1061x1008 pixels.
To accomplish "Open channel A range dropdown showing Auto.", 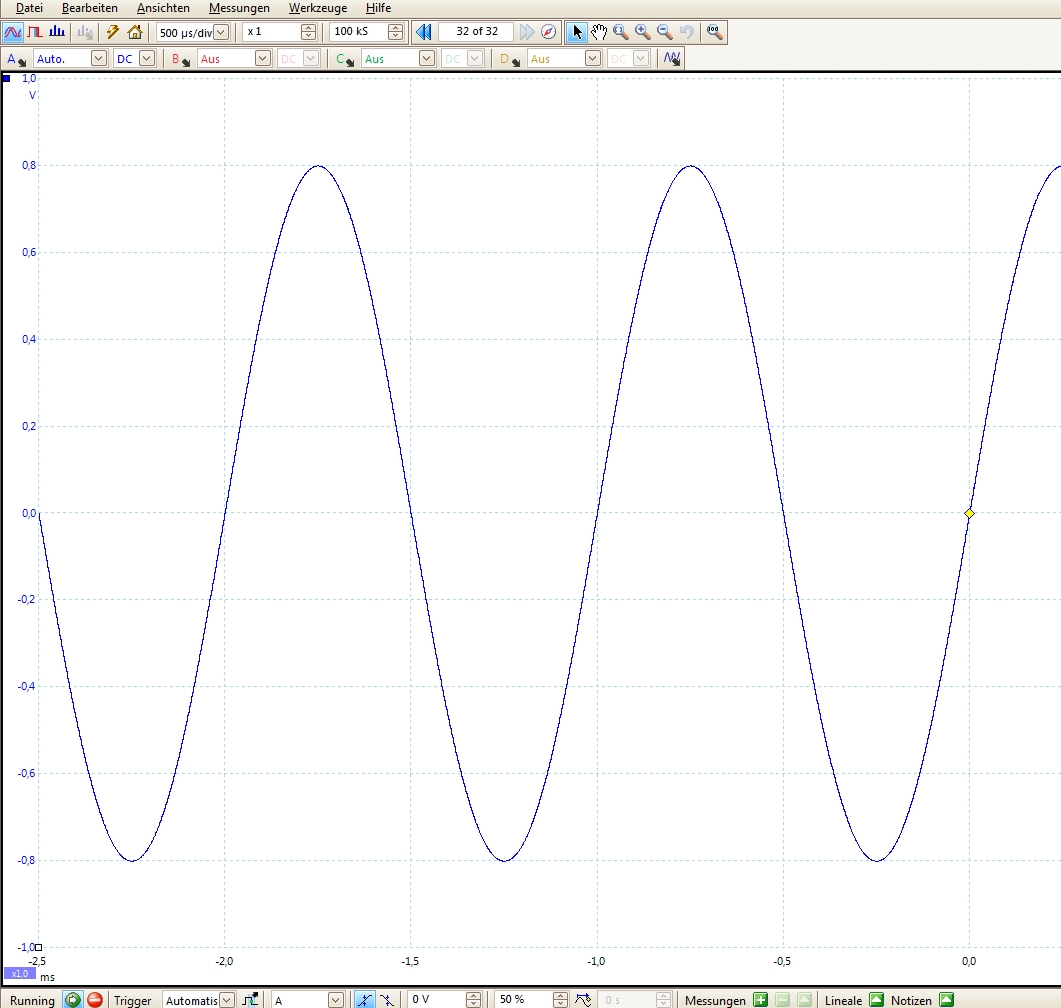I will pos(98,59).
